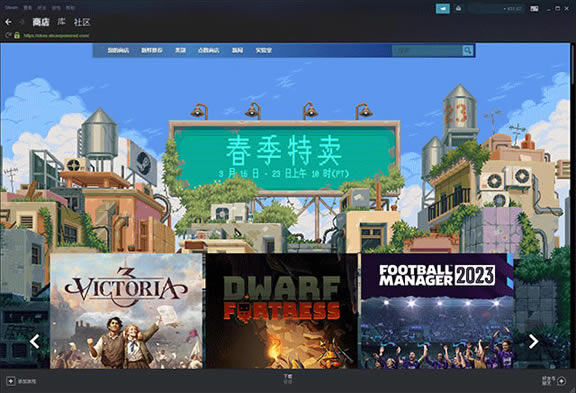Click the plus icon to add game
The height and width of the screenshot is (393, 576).
11,381
